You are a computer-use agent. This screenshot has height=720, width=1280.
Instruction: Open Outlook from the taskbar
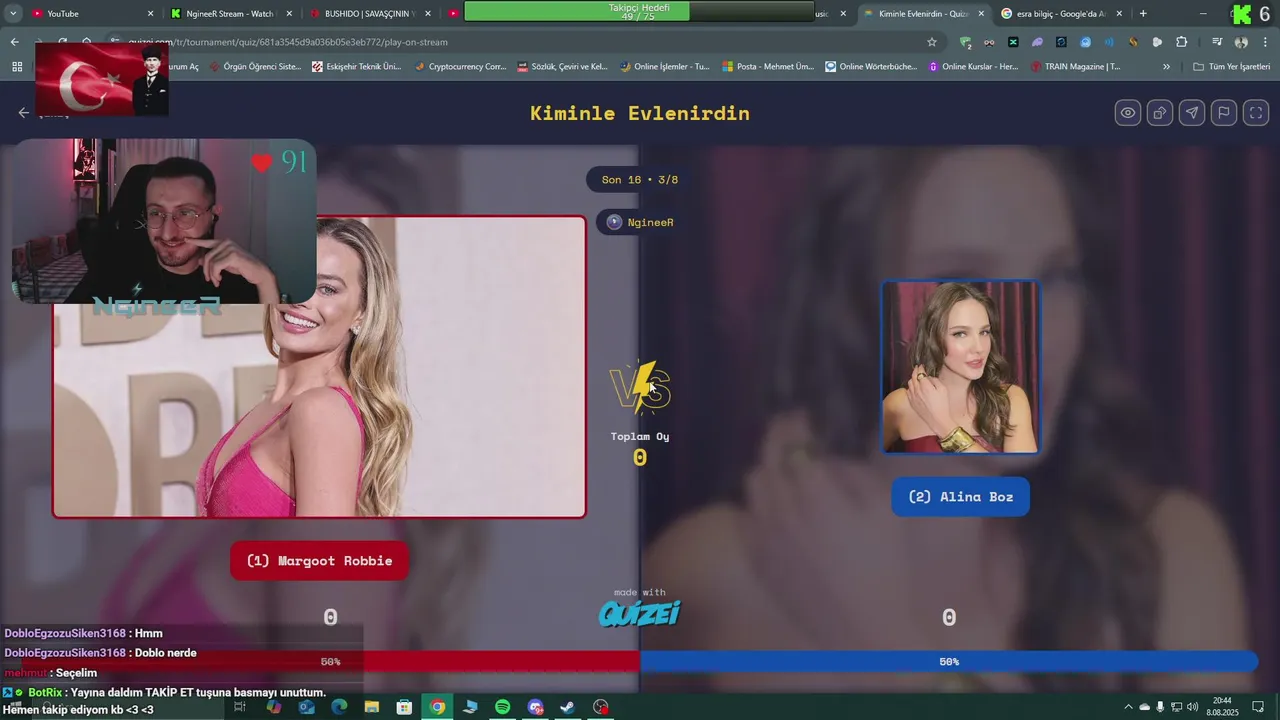click(x=306, y=707)
